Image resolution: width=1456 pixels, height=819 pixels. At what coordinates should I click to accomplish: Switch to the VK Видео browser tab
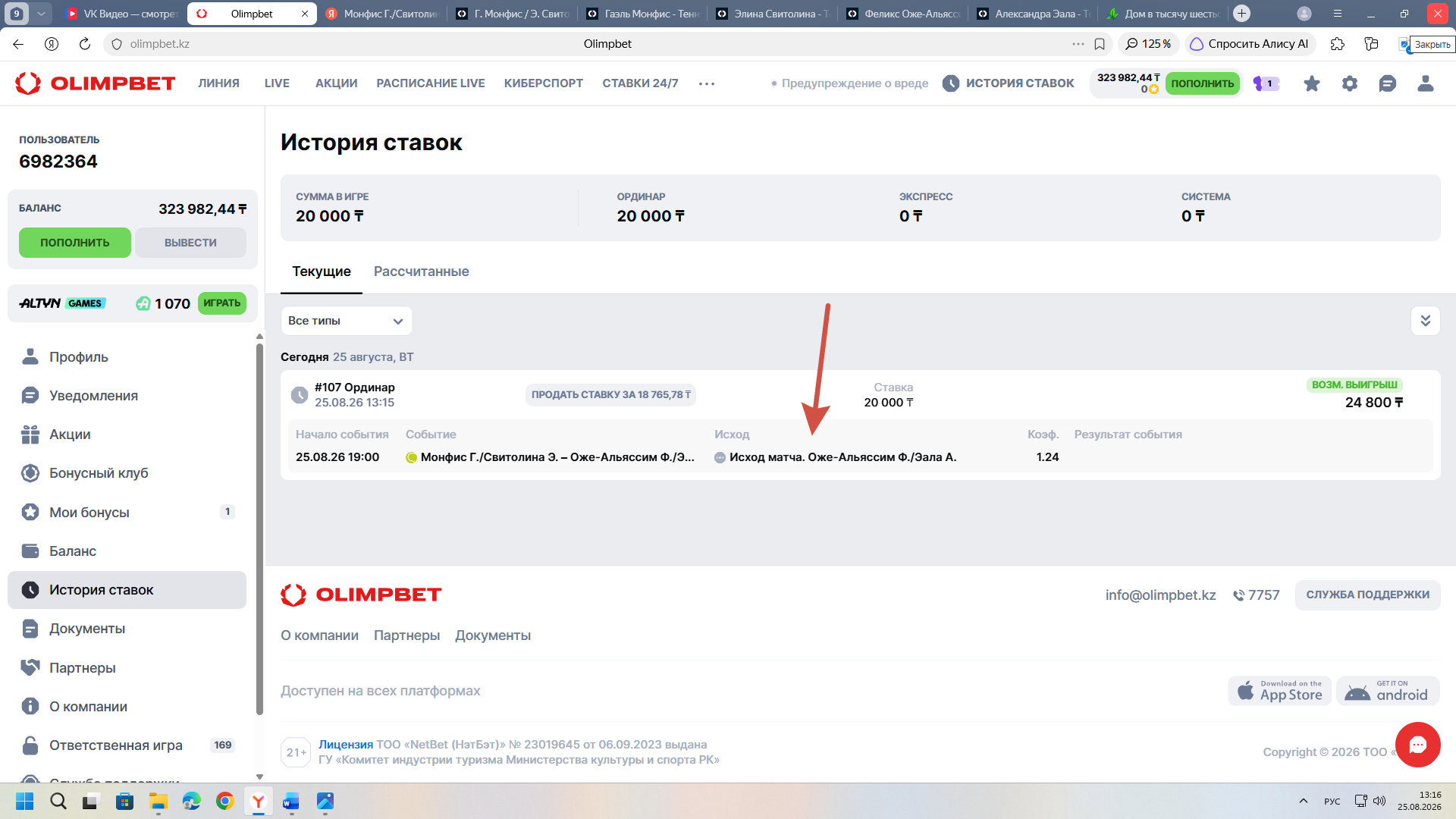[121, 14]
